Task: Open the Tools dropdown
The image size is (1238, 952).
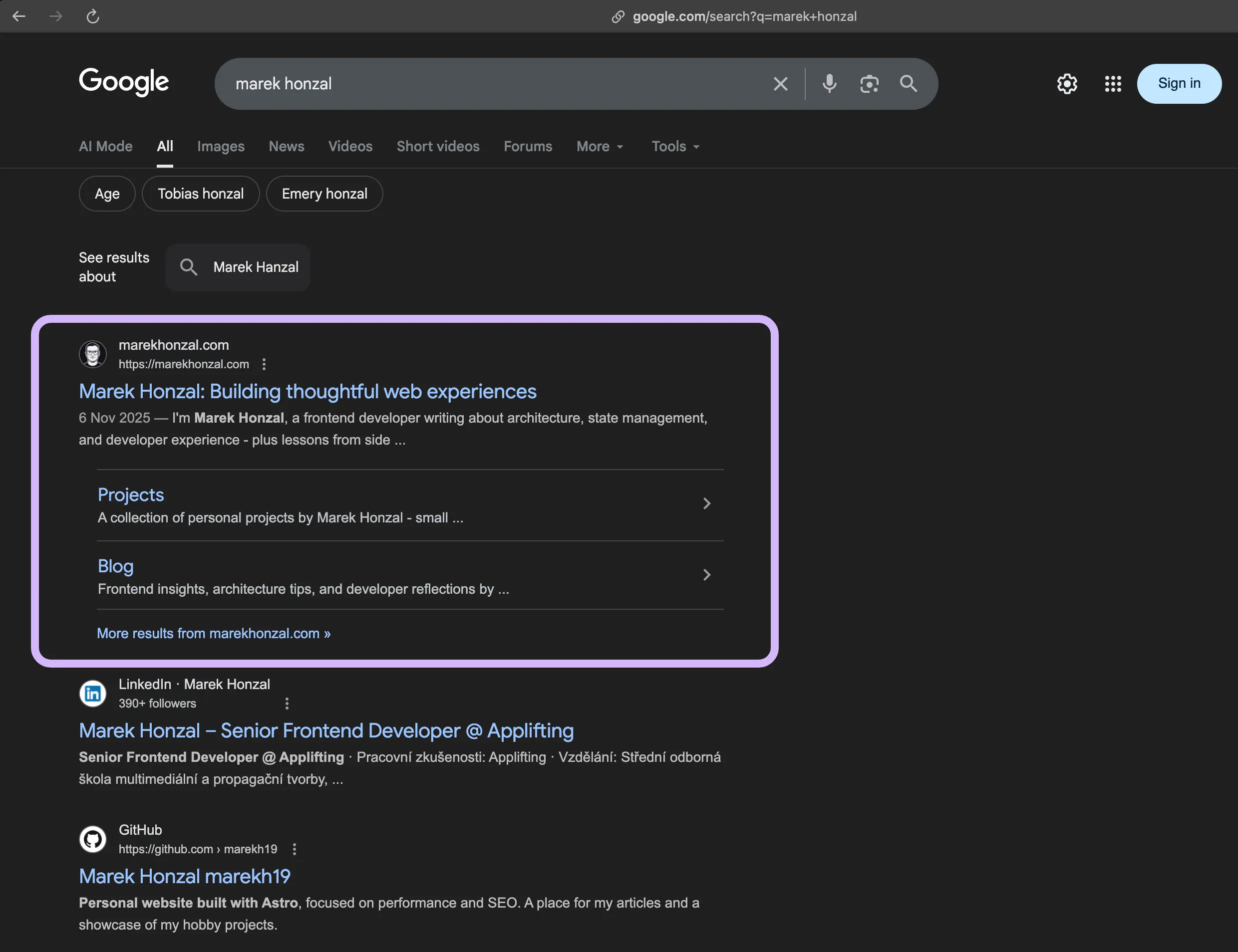Action: point(675,146)
